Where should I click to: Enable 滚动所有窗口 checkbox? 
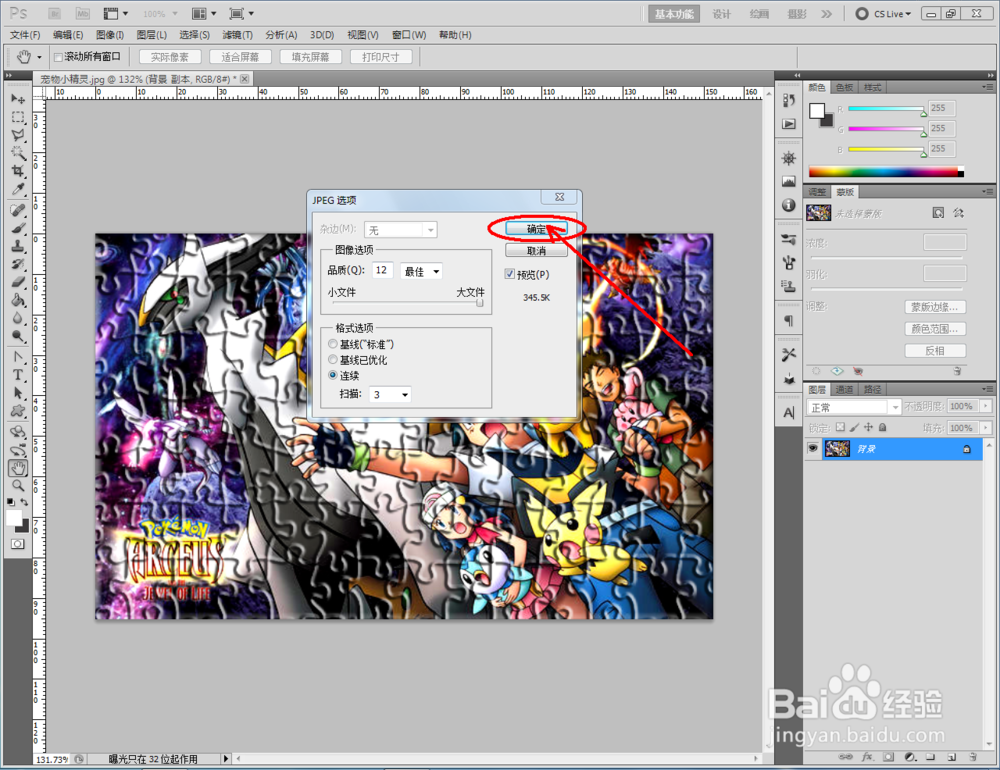point(58,57)
